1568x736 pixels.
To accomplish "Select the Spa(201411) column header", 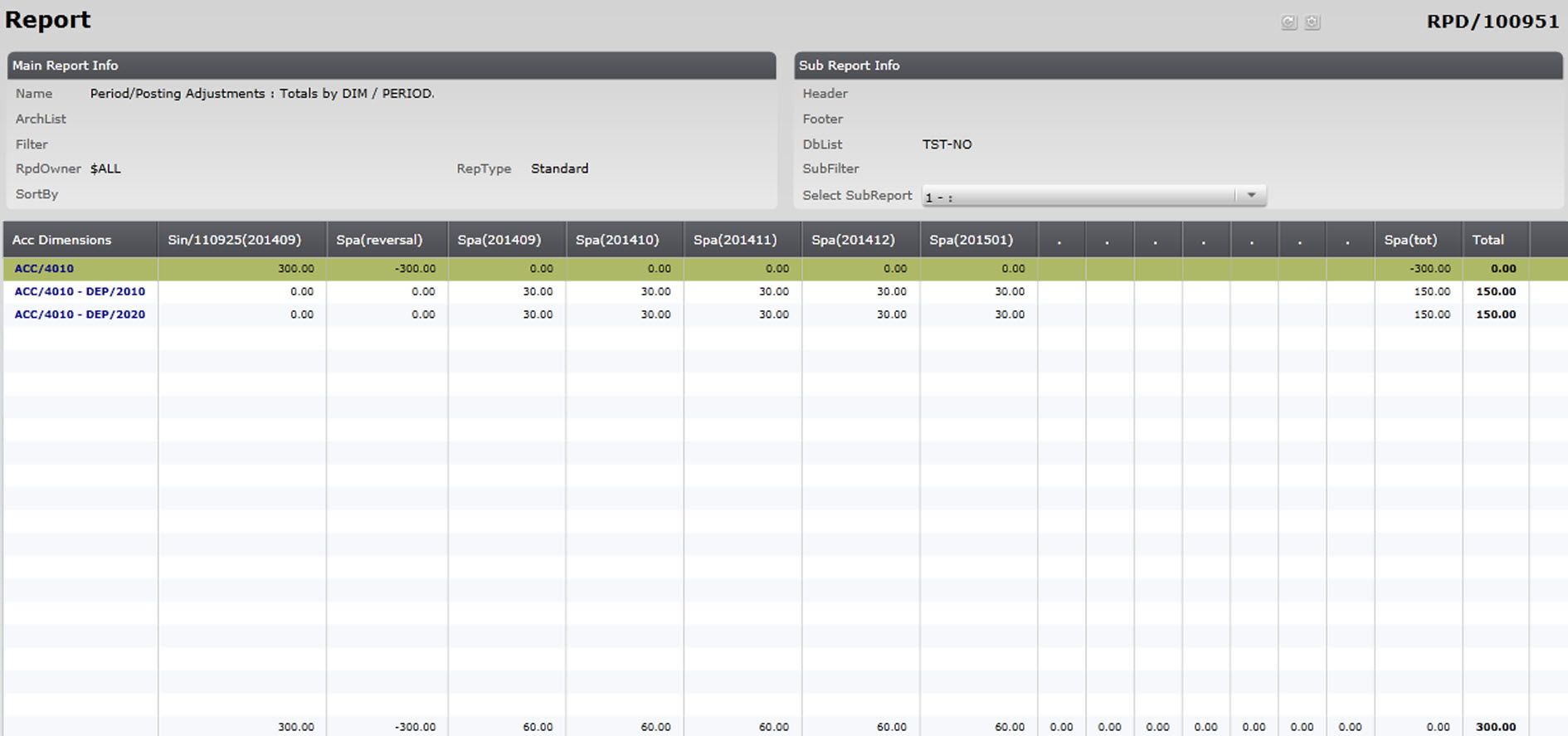I will (743, 240).
